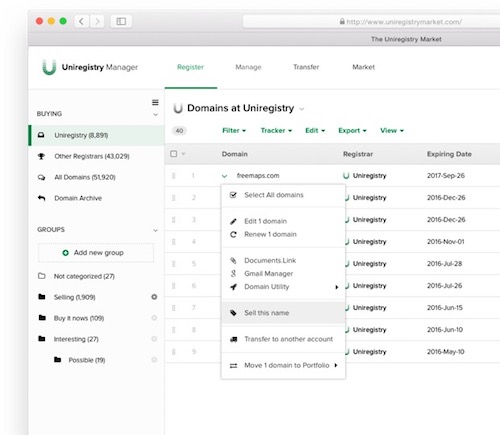This screenshot has width=500, height=435.
Task: Collapse the GROUPS section chevron
Action: tap(155, 230)
